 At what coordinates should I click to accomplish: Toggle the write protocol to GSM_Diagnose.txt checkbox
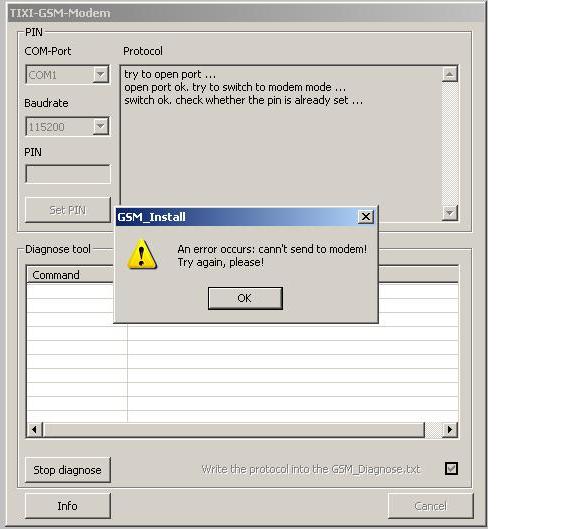[451, 468]
